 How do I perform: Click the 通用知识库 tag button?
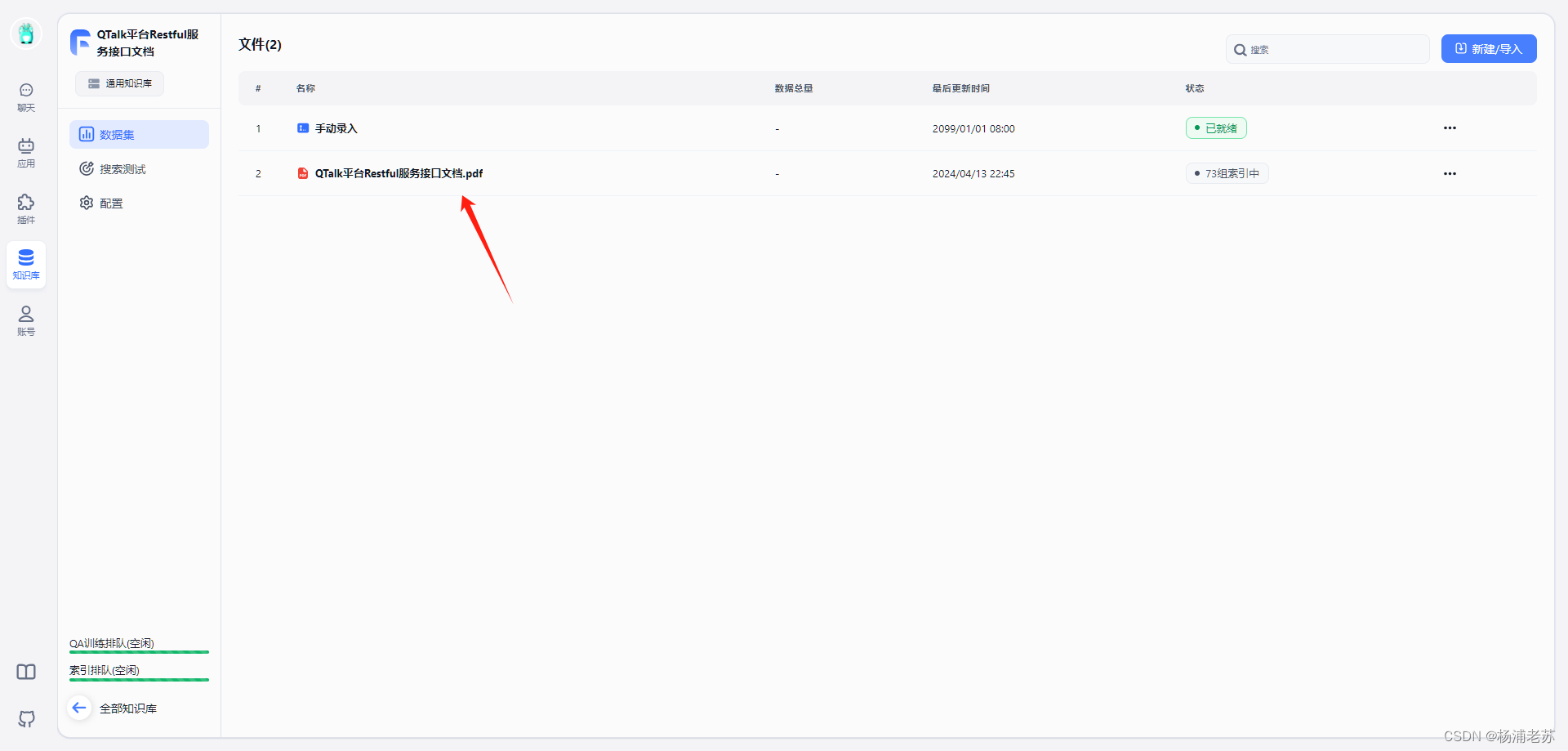click(x=120, y=83)
